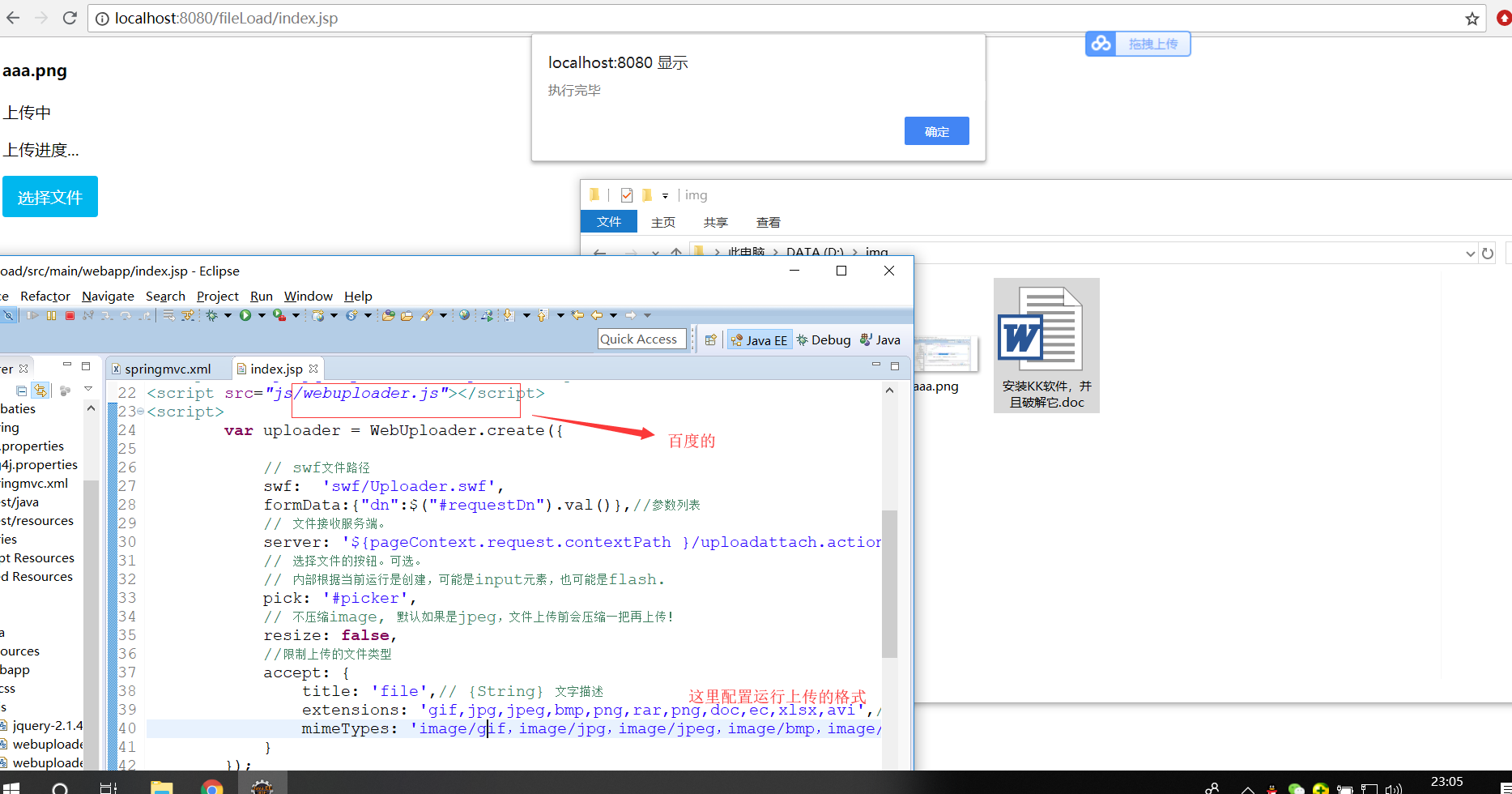Switch to the Java EE perspective
The width and height of the screenshot is (1512, 794).
[759, 340]
